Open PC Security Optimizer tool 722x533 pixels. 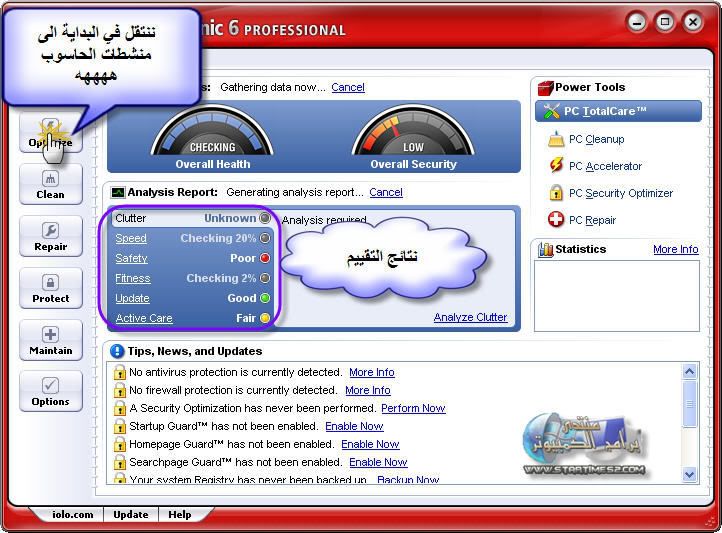621,193
